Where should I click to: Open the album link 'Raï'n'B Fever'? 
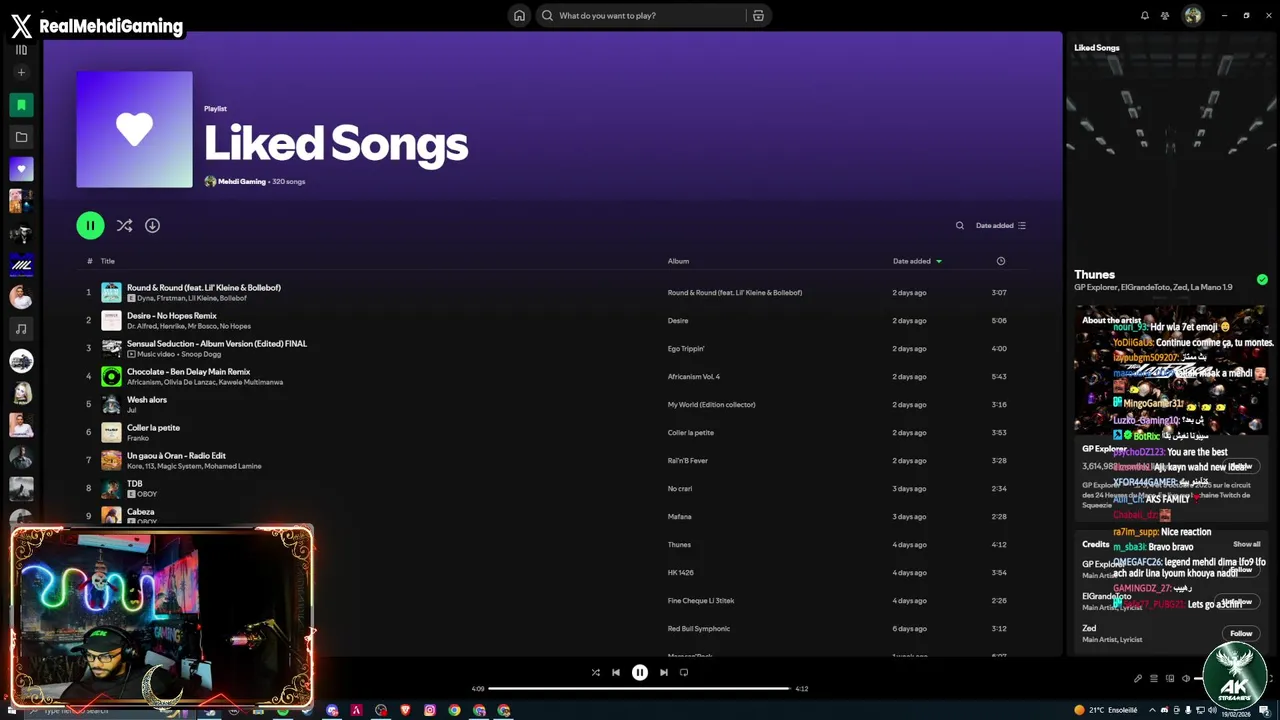[x=688, y=461]
